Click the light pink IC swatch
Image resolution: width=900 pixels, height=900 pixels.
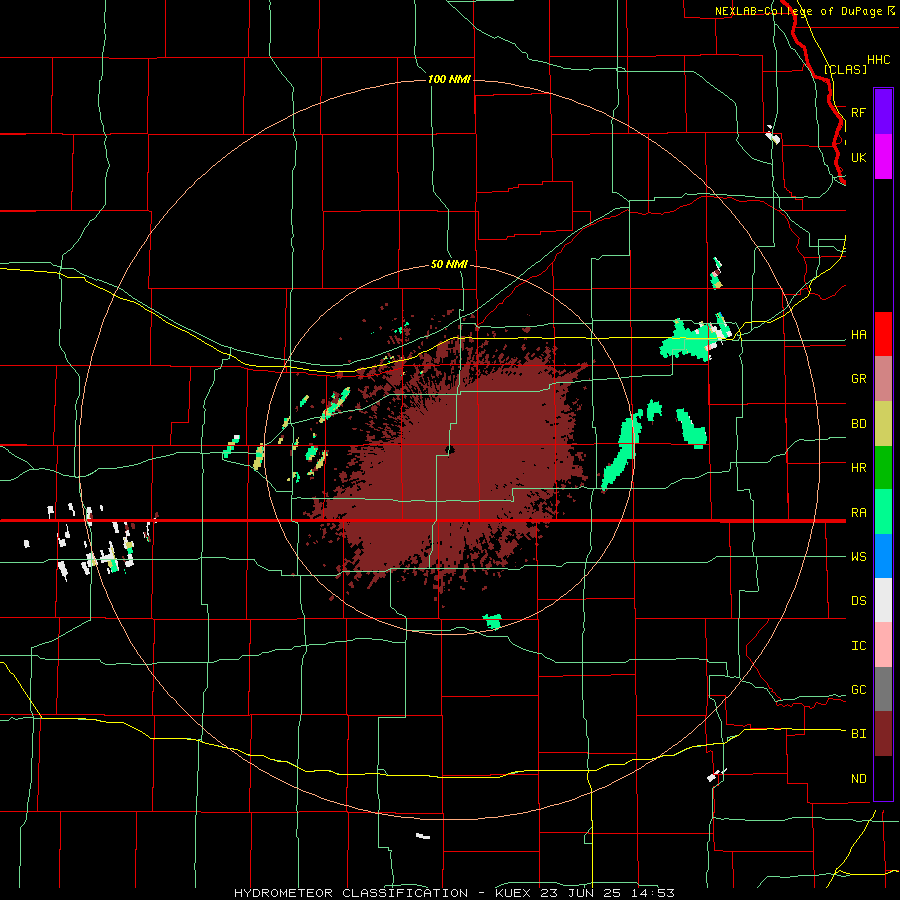tap(883, 645)
